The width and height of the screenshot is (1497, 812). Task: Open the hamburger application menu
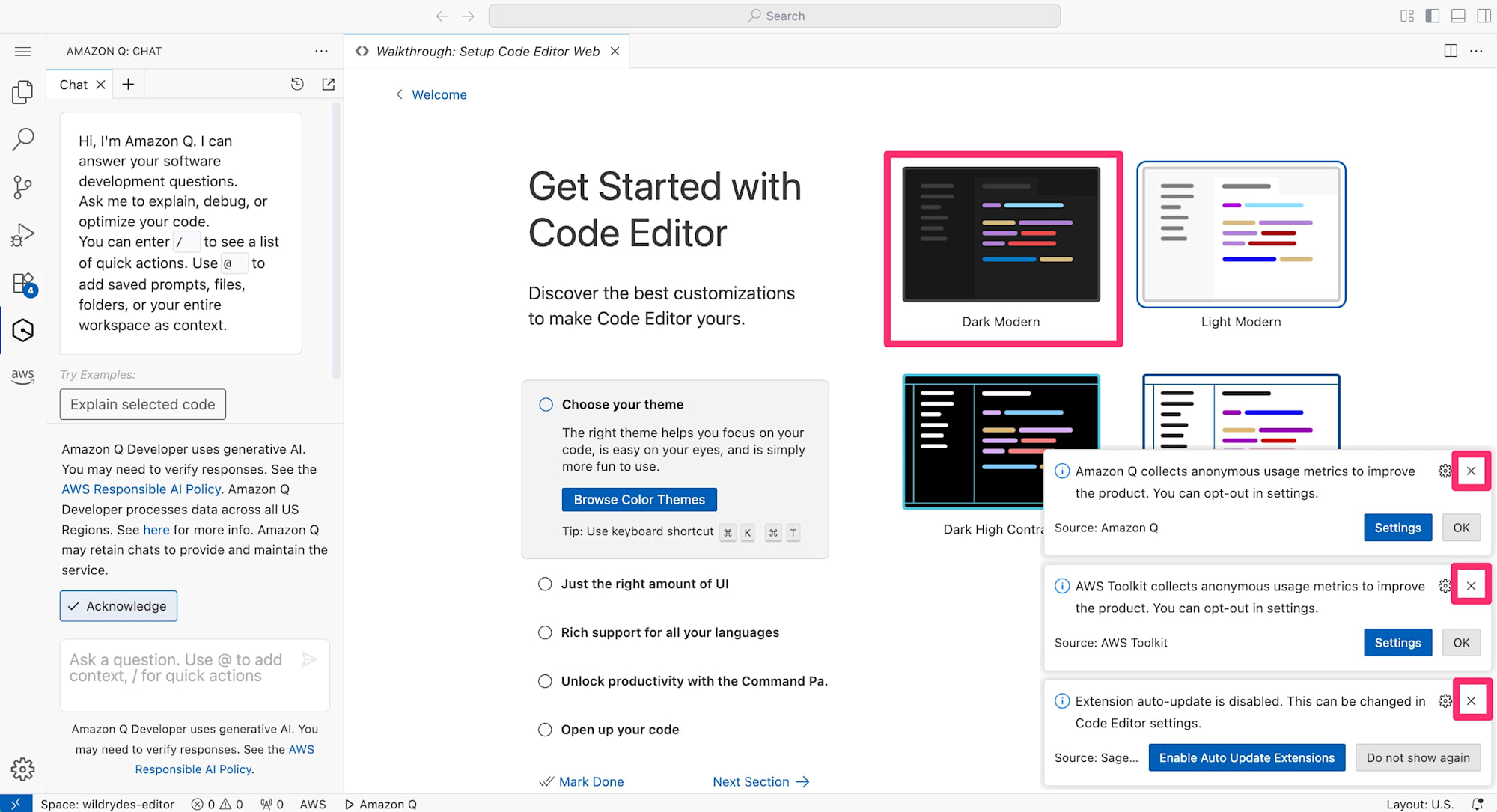[22, 51]
